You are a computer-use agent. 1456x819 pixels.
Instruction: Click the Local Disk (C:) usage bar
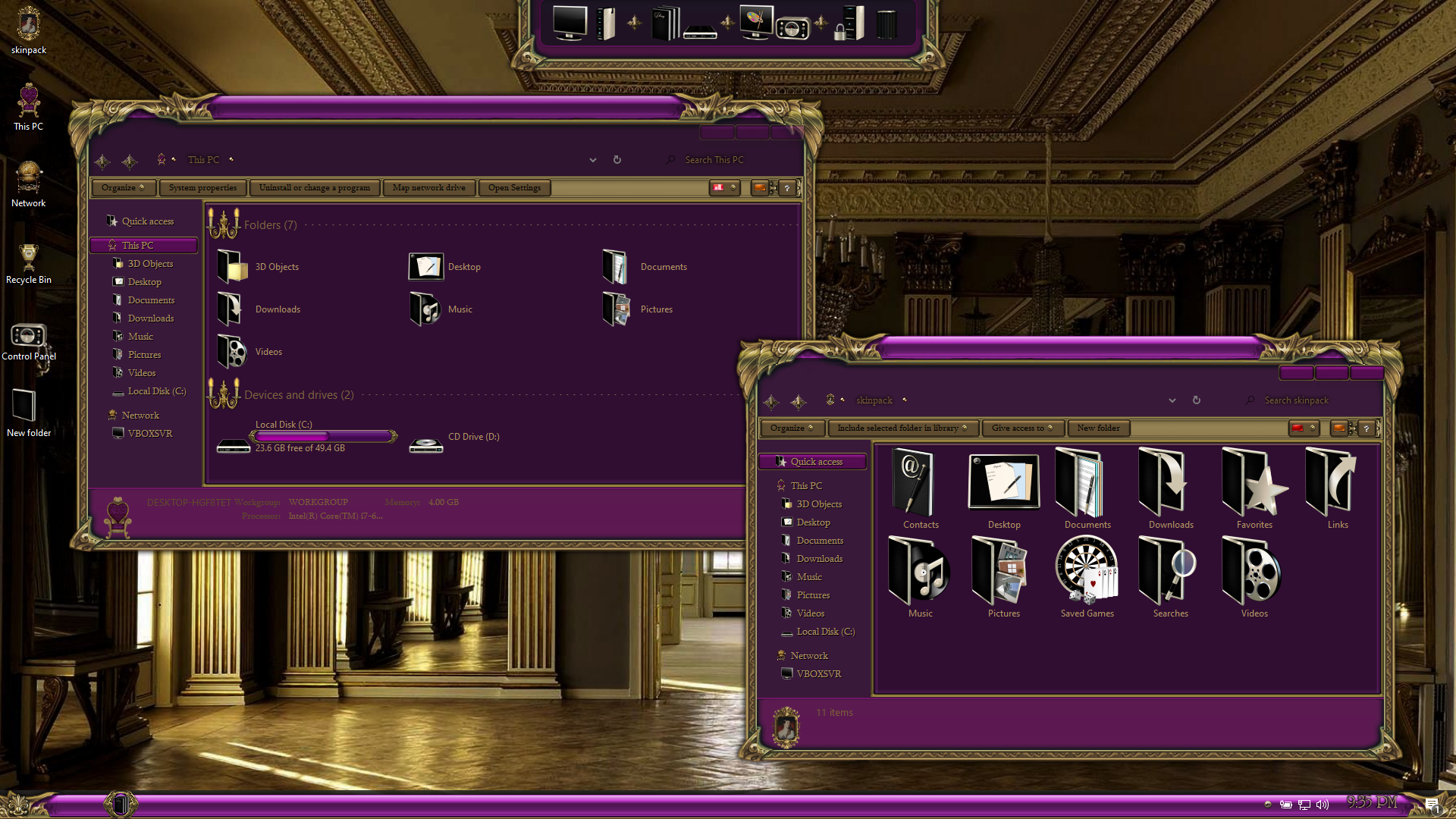(323, 436)
